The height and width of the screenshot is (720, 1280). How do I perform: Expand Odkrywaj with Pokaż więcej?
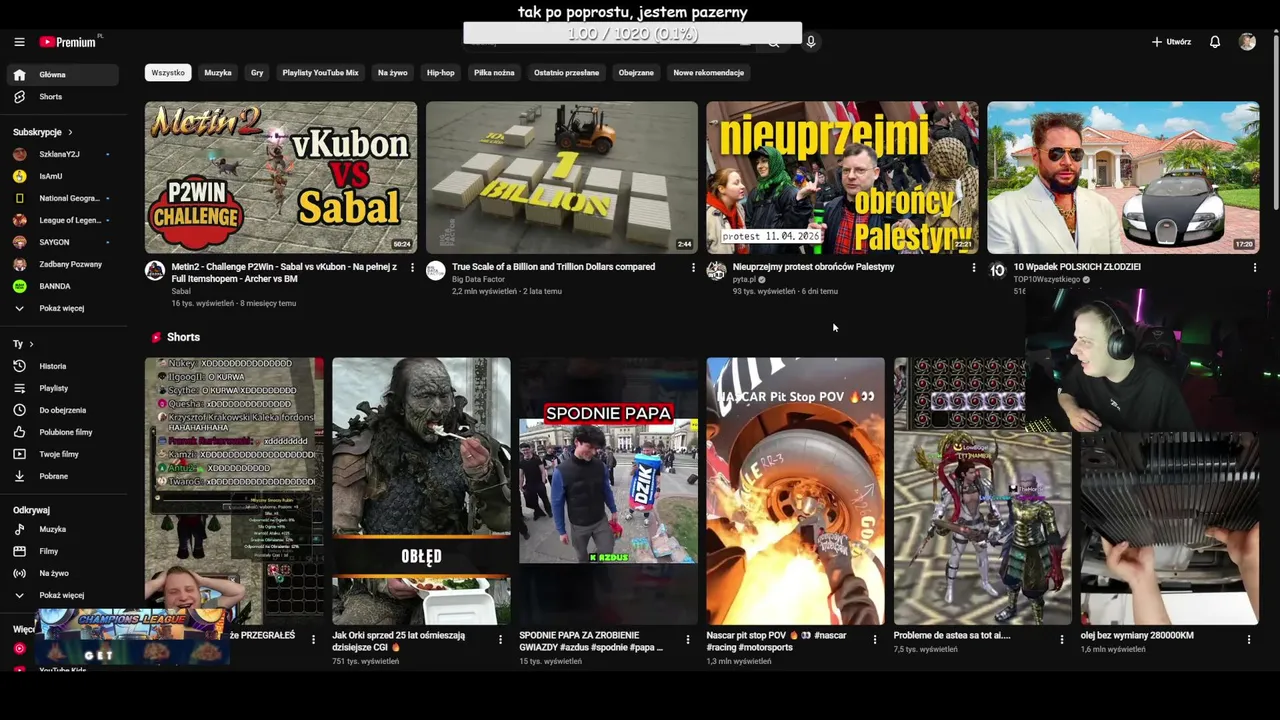coord(62,595)
